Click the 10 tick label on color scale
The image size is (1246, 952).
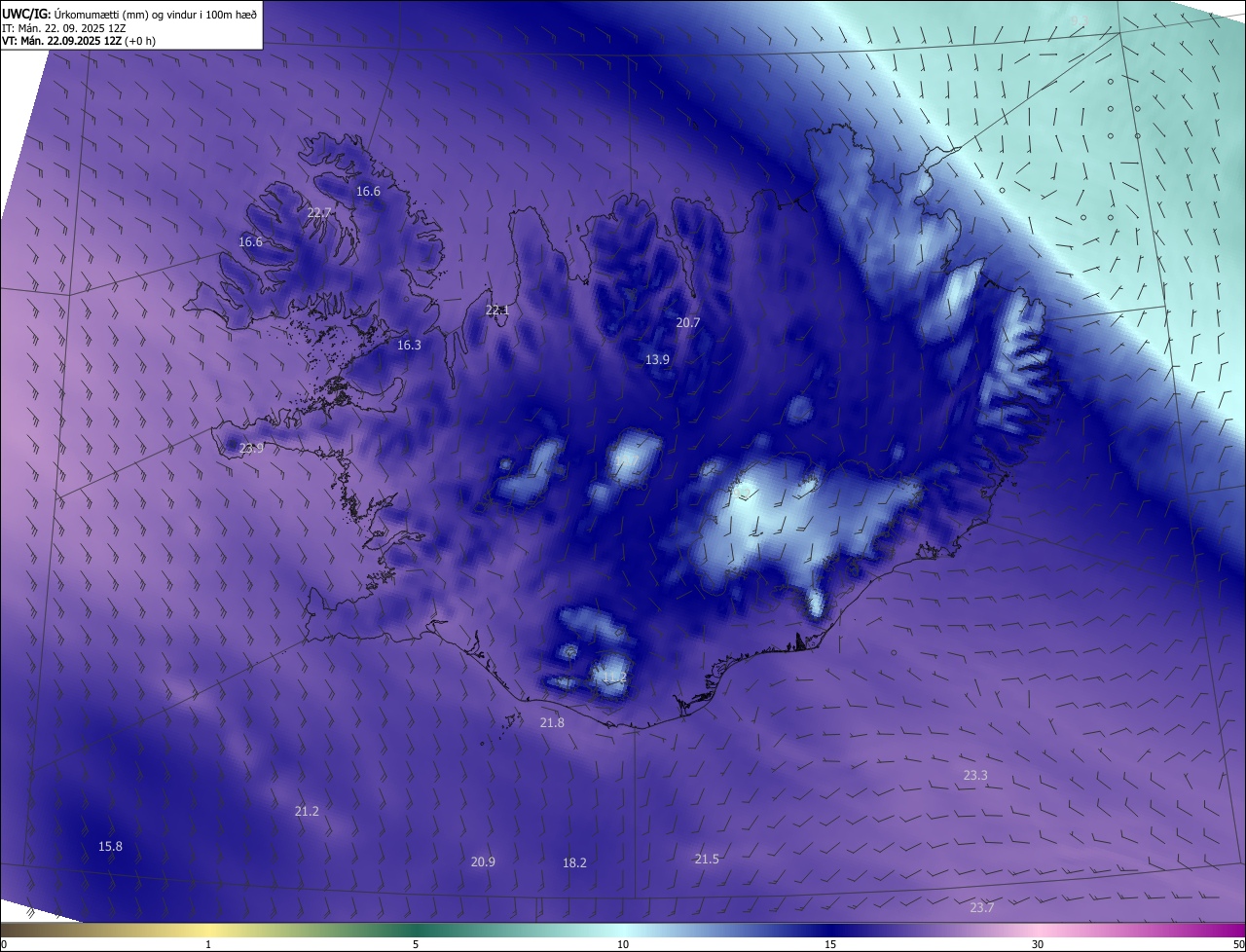(623, 944)
